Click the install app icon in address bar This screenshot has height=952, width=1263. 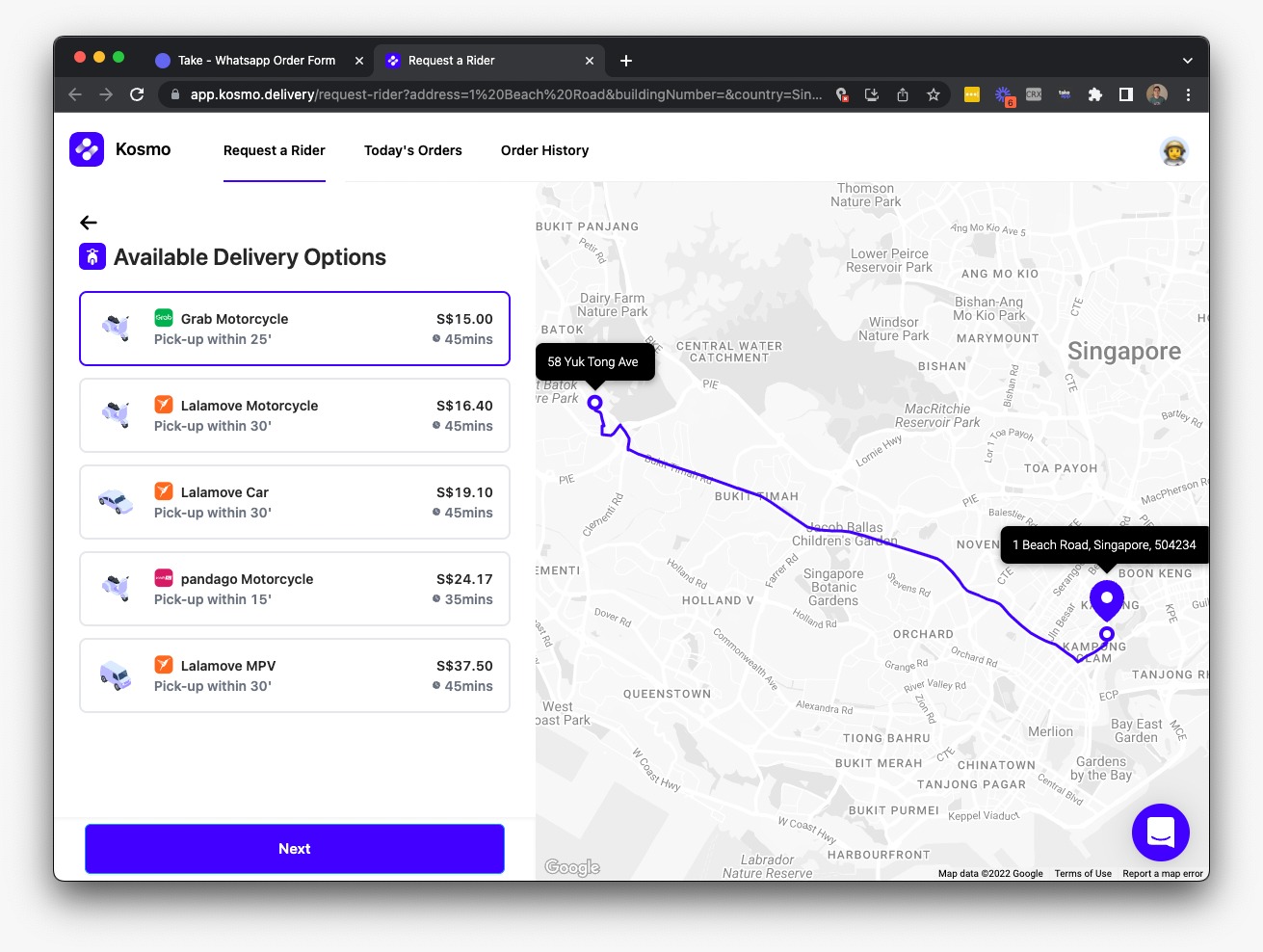(x=872, y=94)
